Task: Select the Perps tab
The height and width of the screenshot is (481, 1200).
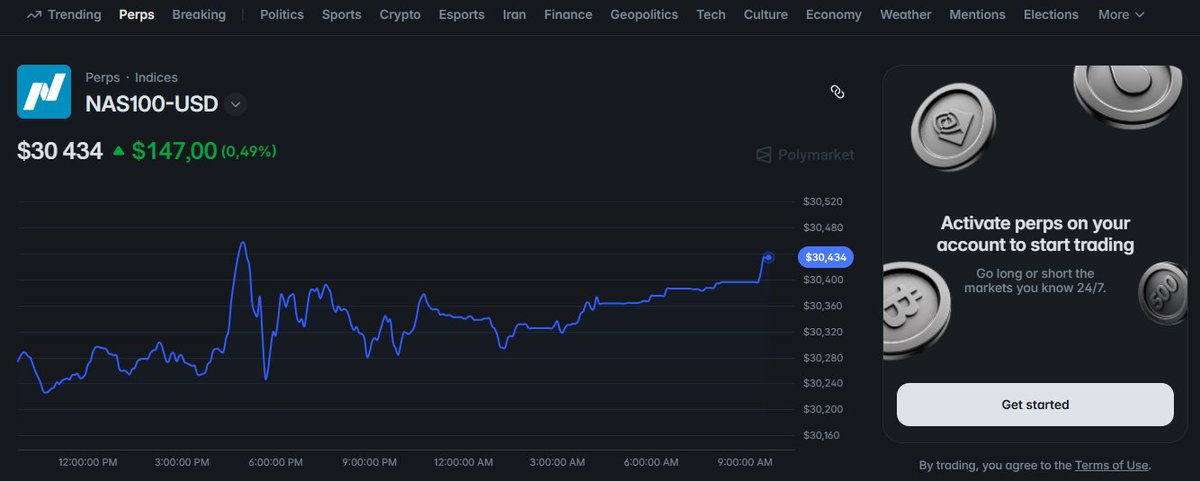Action: [x=136, y=15]
